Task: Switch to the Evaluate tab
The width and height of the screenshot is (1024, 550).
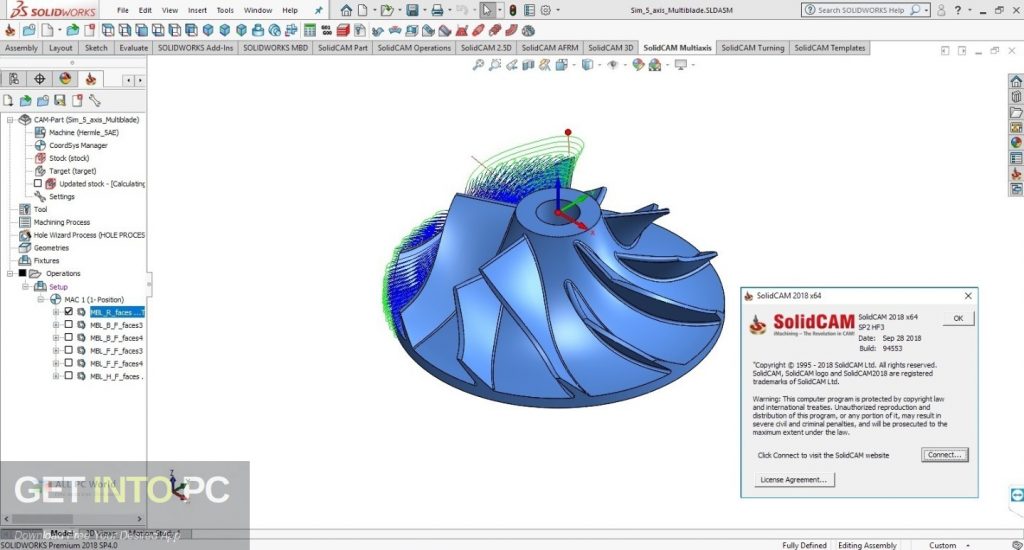Action: coord(133,48)
